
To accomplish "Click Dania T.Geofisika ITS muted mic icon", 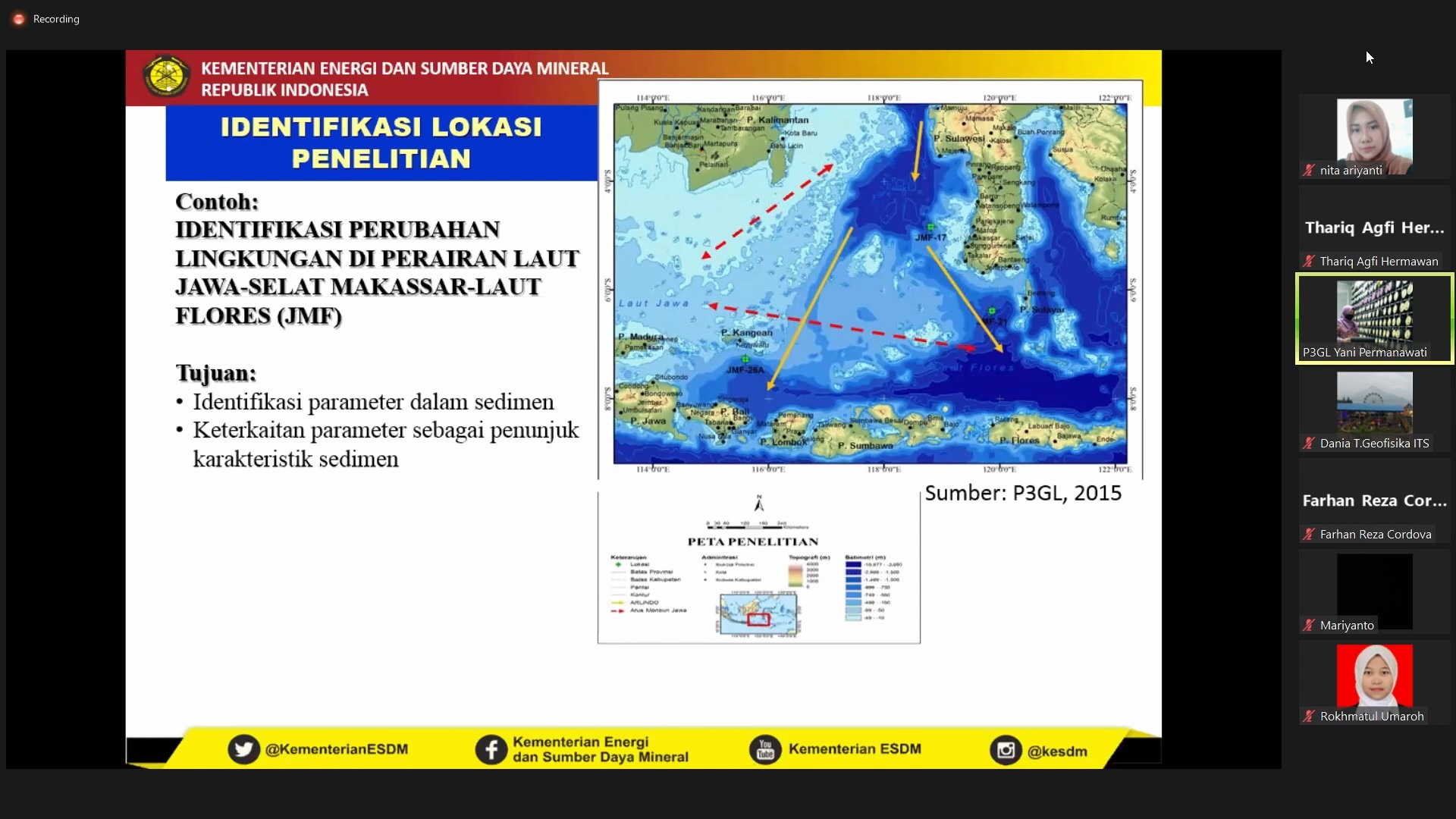I will tap(1309, 444).
